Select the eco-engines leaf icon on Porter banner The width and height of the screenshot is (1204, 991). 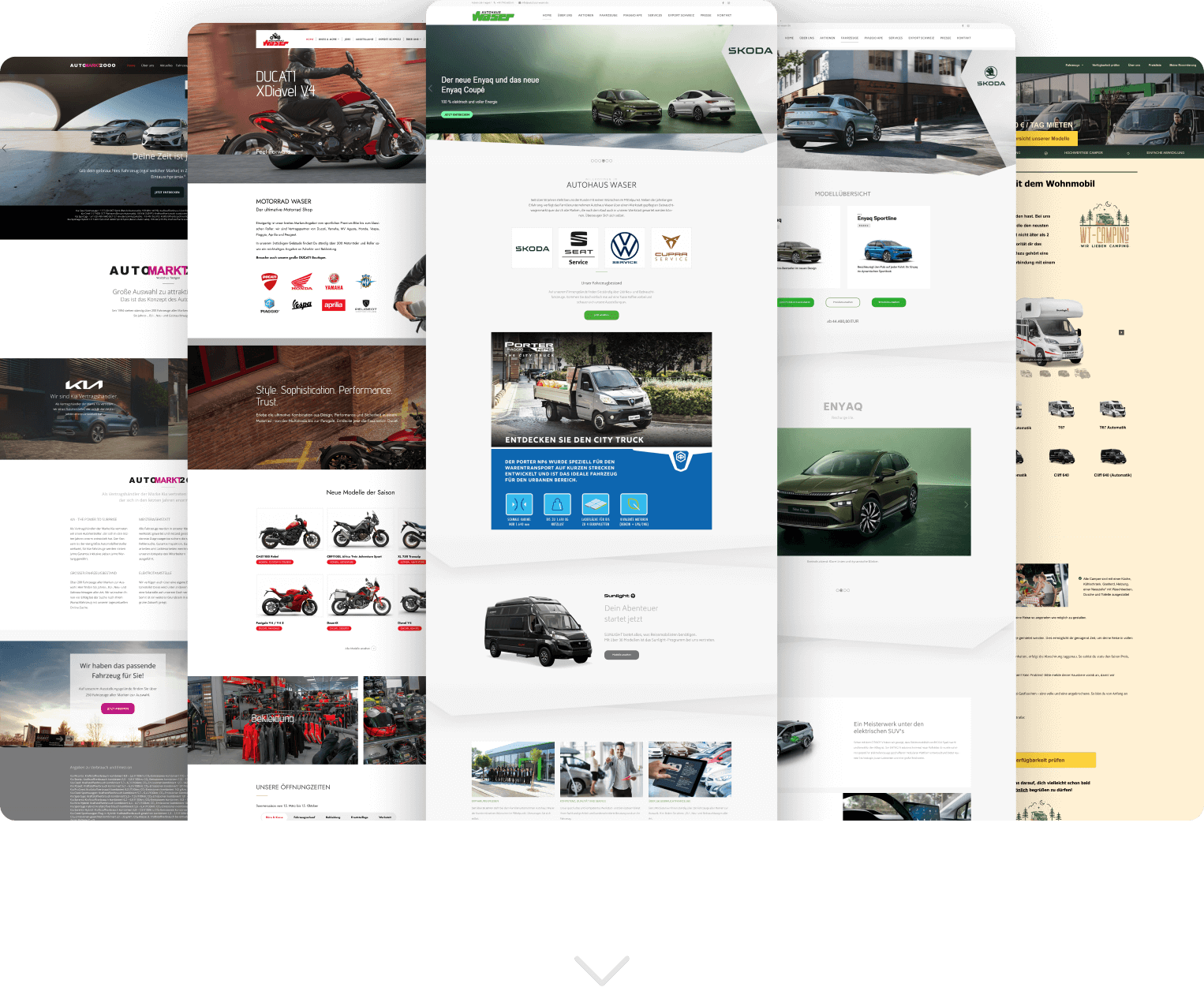click(634, 503)
